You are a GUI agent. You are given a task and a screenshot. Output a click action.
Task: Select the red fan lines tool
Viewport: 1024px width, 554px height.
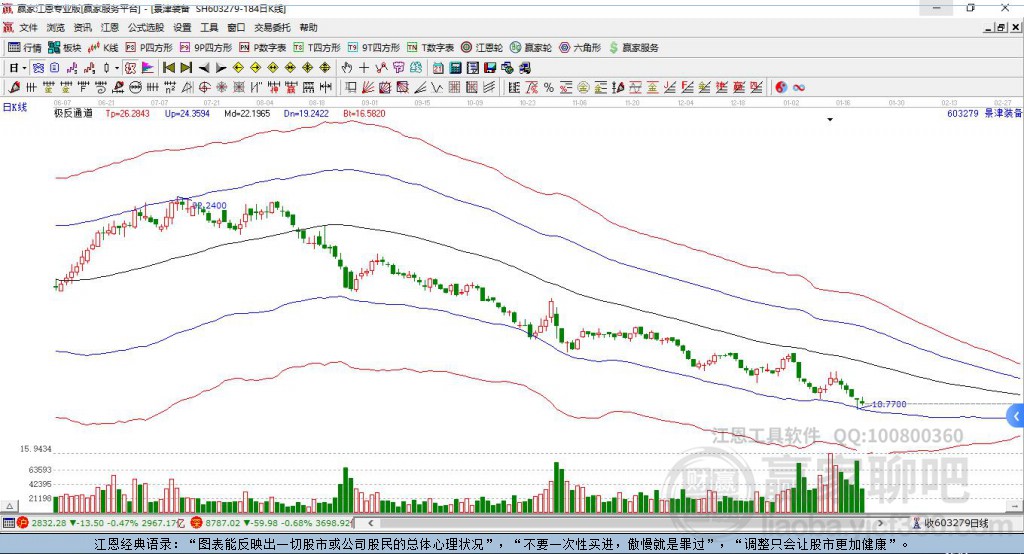(x=368, y=88)
